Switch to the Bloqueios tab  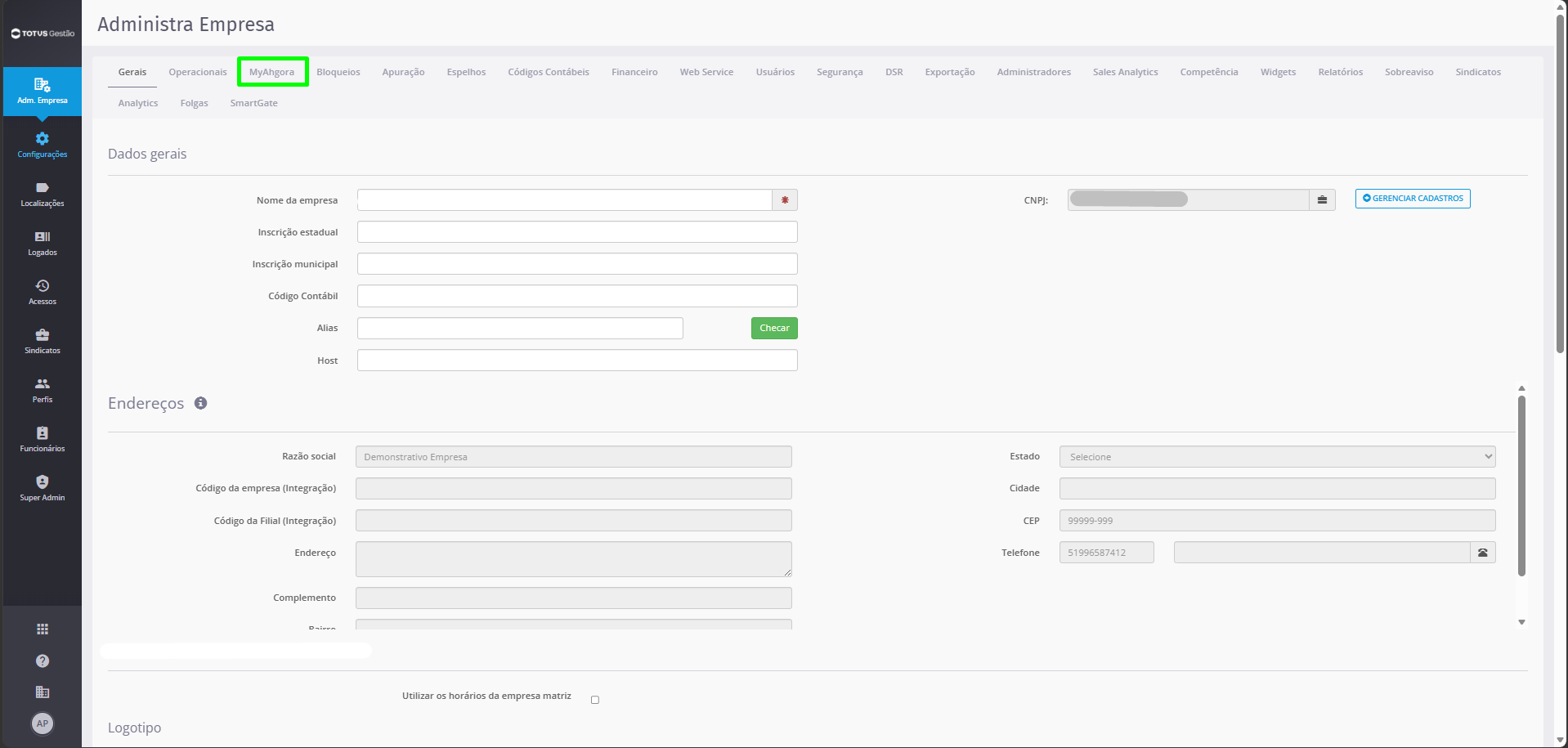click(x=338, y=72)
